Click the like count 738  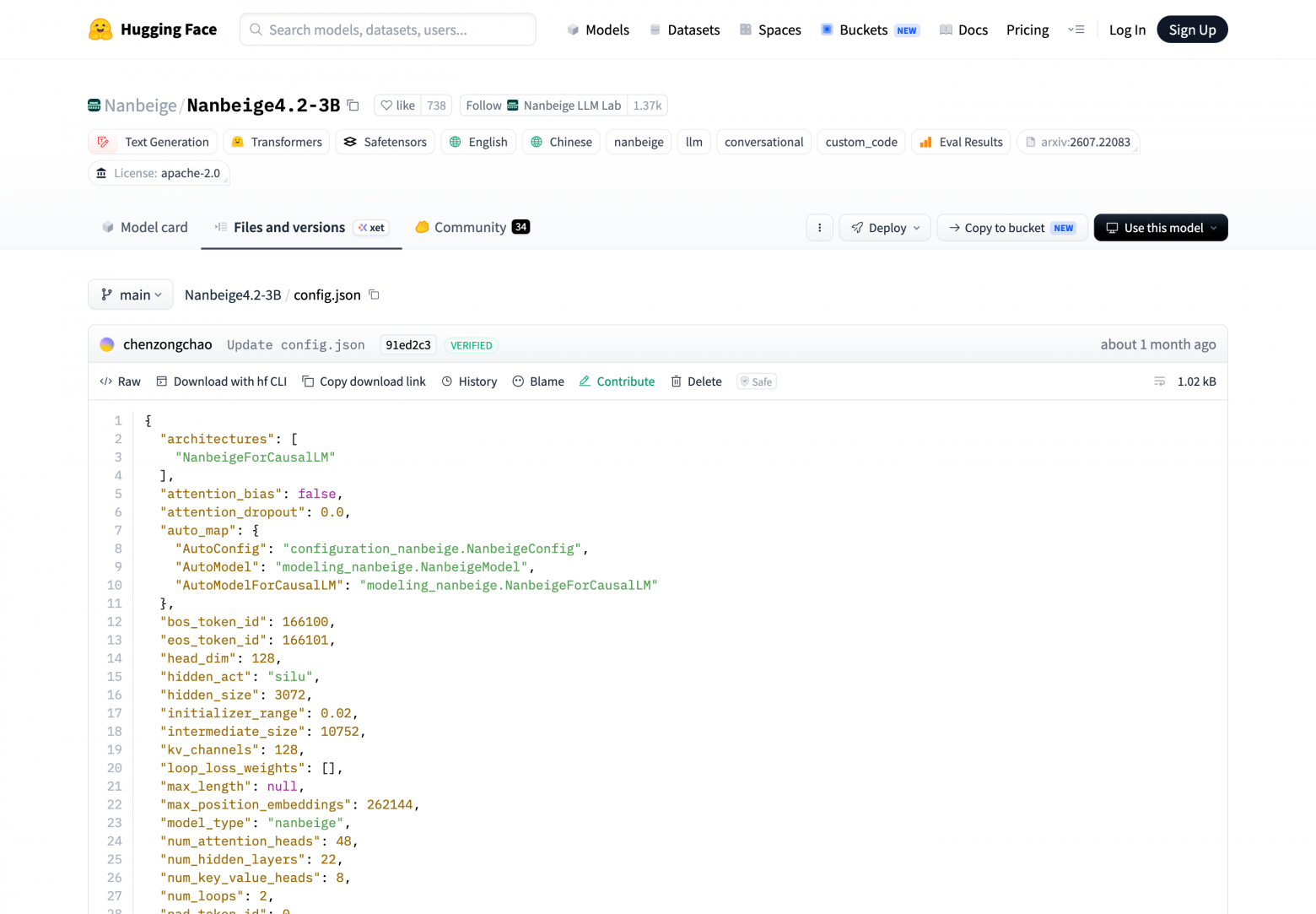[436, 105]
